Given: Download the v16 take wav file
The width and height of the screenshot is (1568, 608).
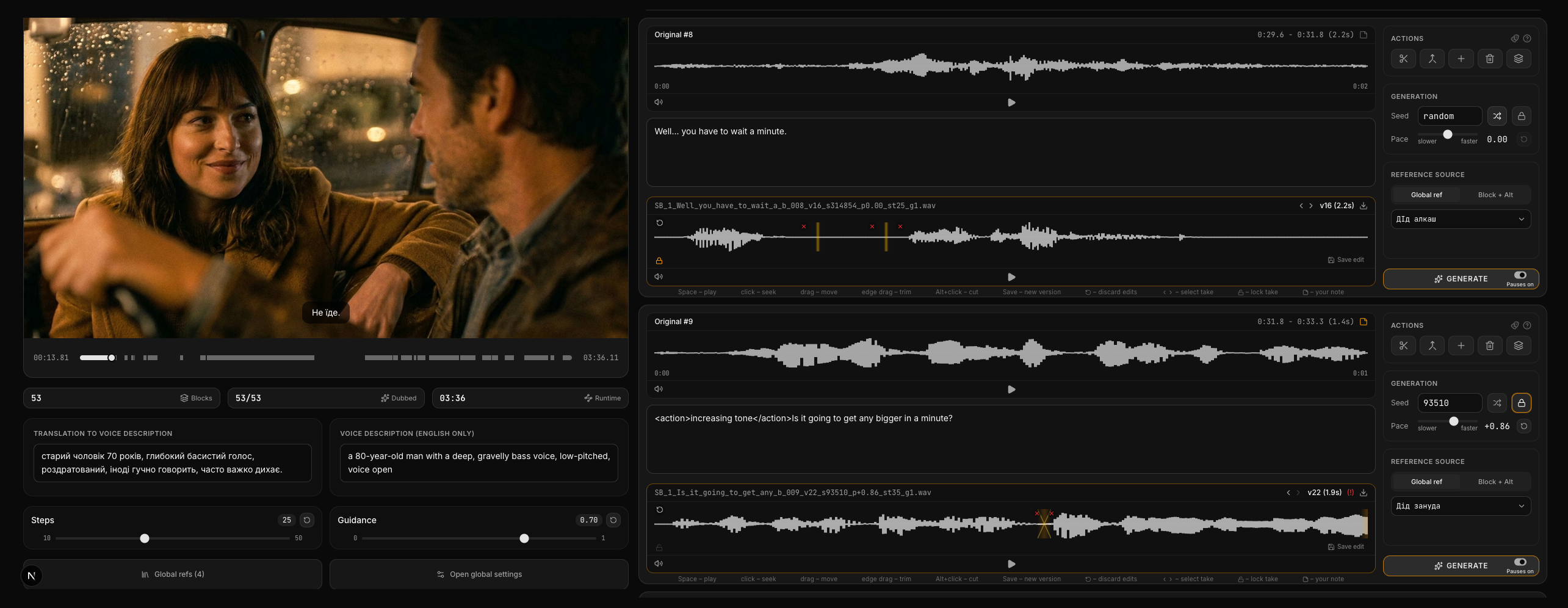Looking at the screenshot, I should pyautogui.click(x=1363, y=206).
